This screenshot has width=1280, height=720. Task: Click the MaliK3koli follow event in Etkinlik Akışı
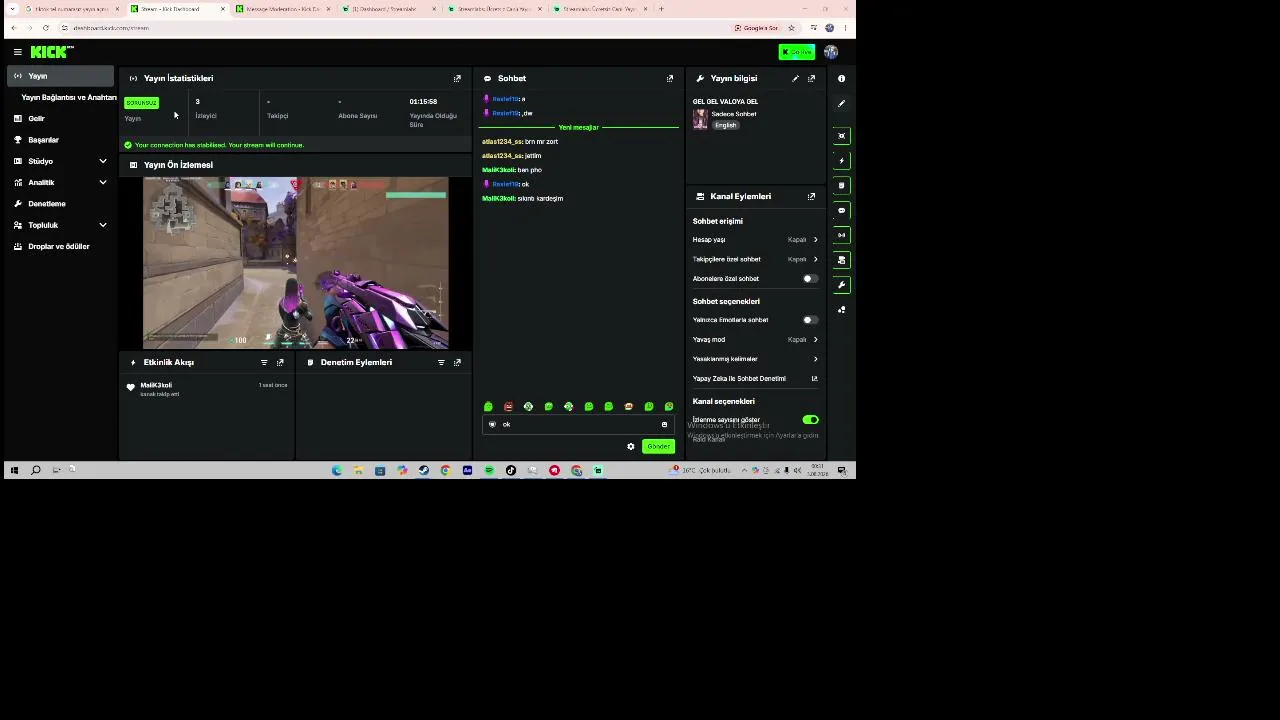tap(208, 389)
